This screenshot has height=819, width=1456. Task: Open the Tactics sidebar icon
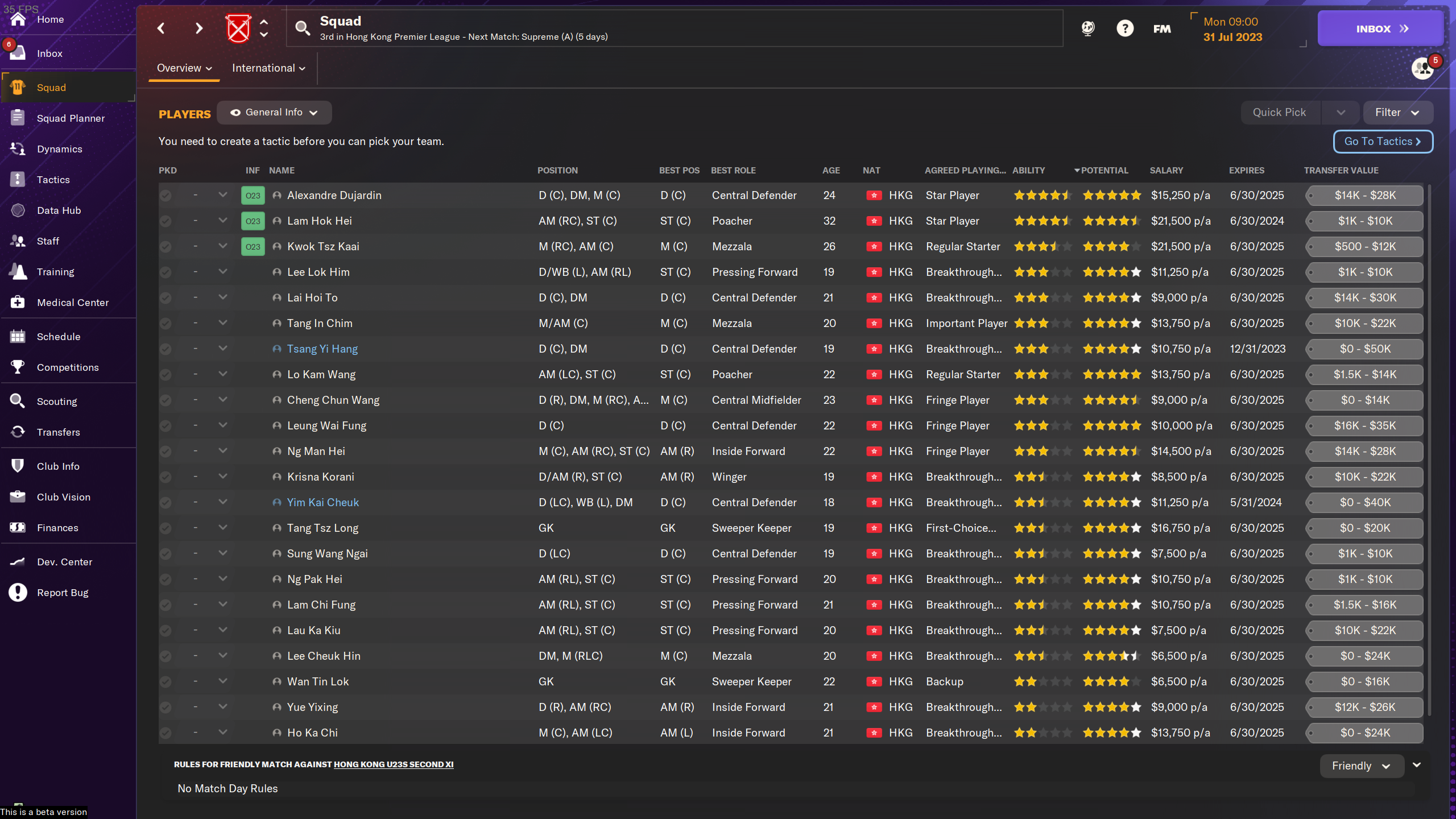point(18,179)
